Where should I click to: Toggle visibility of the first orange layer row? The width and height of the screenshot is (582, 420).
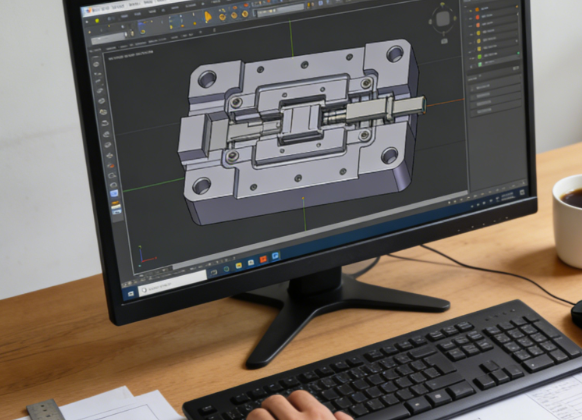pyautogui.click(x=470, y=10)
